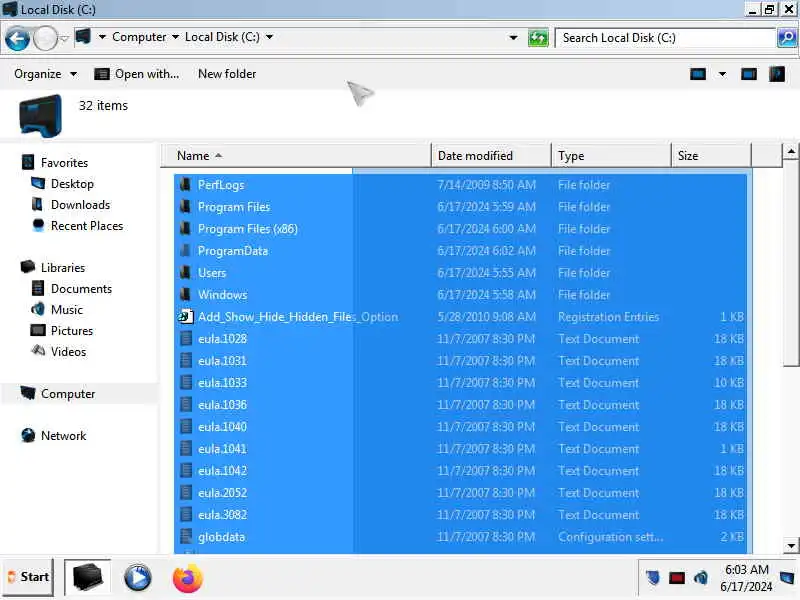Click the Favorites group header

pos(64,163)
